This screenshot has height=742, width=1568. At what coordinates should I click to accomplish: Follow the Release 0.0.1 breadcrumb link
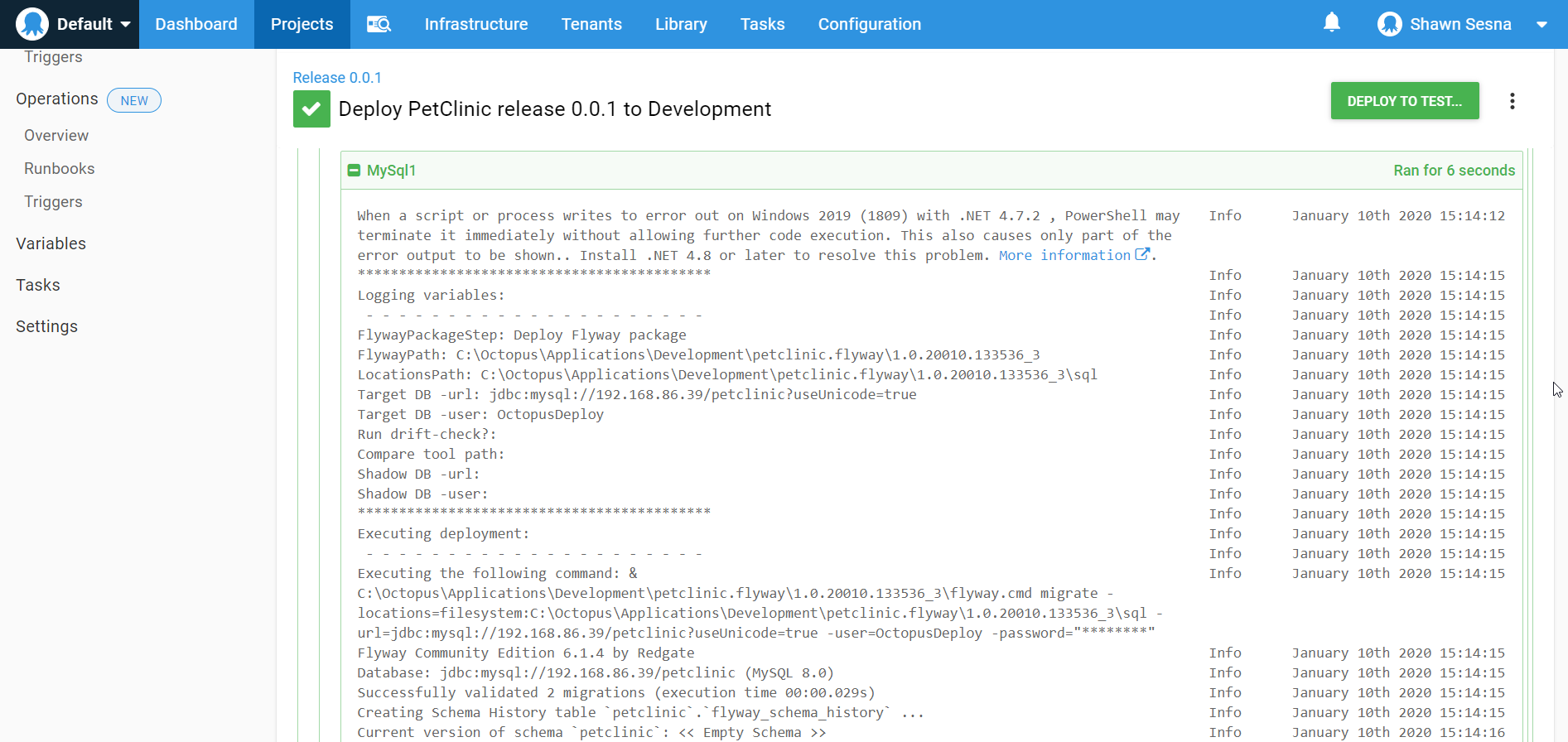click(337, 78)
